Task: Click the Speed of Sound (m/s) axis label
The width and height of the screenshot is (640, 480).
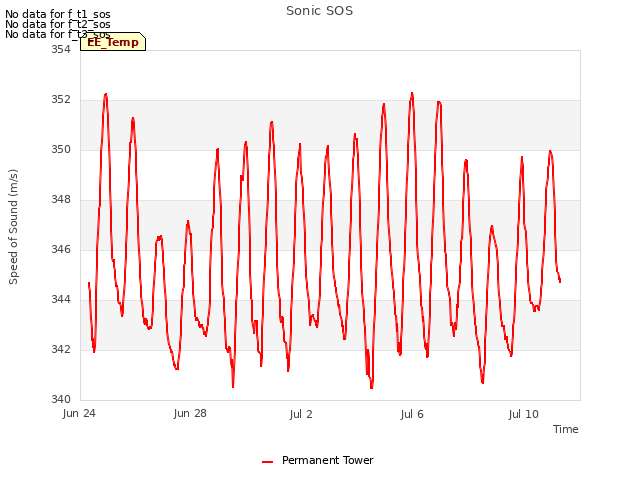Action: pyautogui.click(x=13, y=227)
